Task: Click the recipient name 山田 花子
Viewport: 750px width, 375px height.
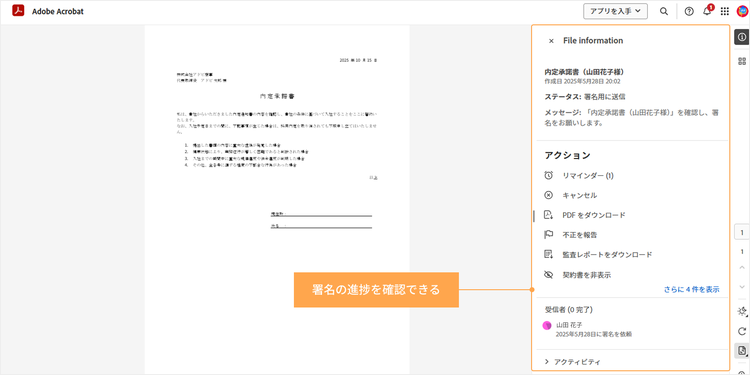Action: pos(569,325)
